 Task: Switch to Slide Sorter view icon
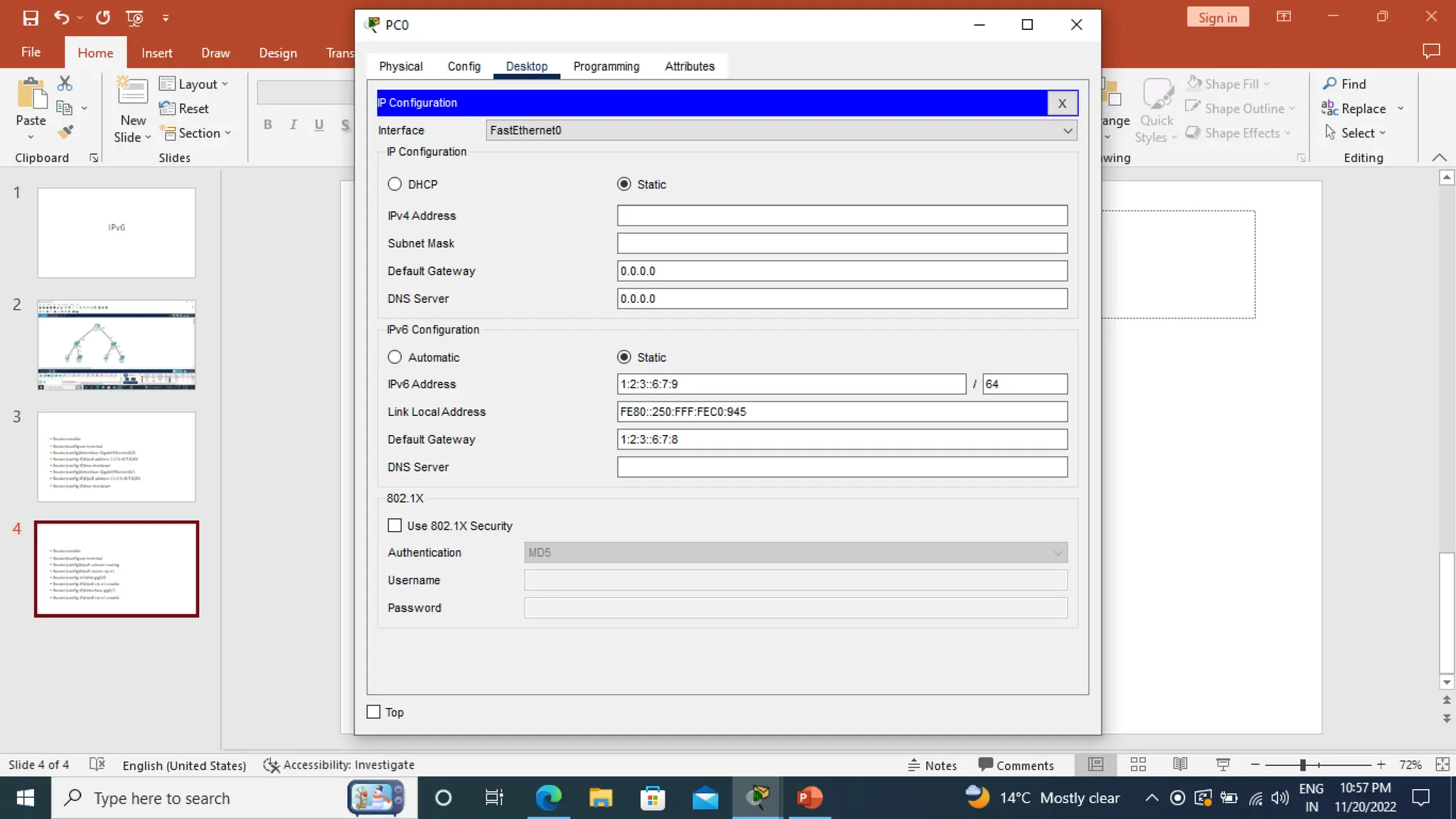pyautogui.click(x=1138, y=764)
